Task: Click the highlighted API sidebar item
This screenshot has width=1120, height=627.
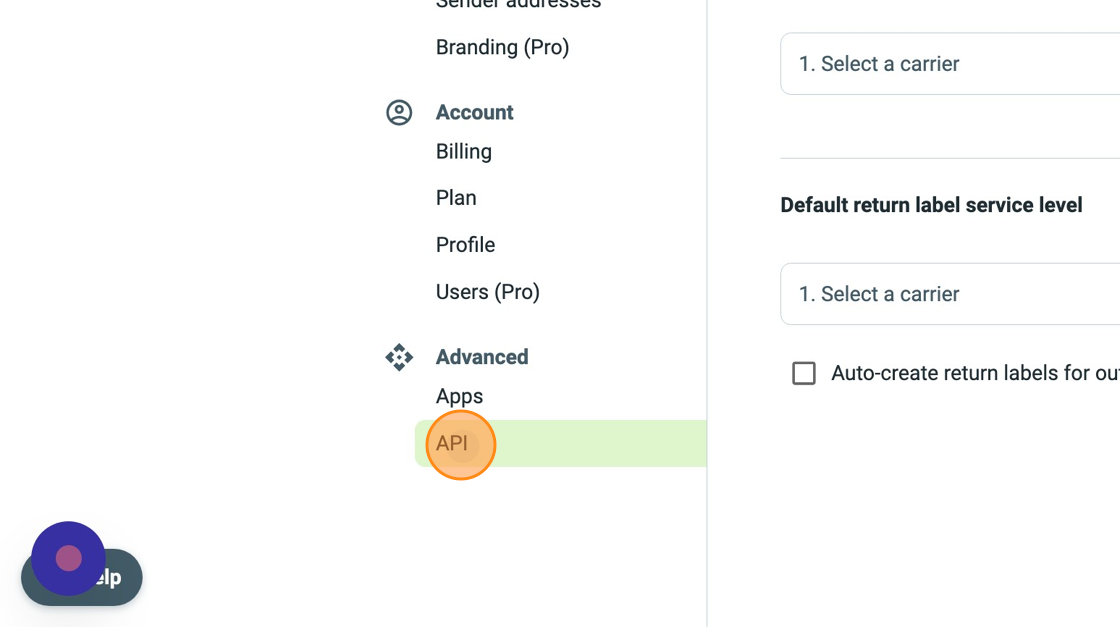Action: coord(457,443)
